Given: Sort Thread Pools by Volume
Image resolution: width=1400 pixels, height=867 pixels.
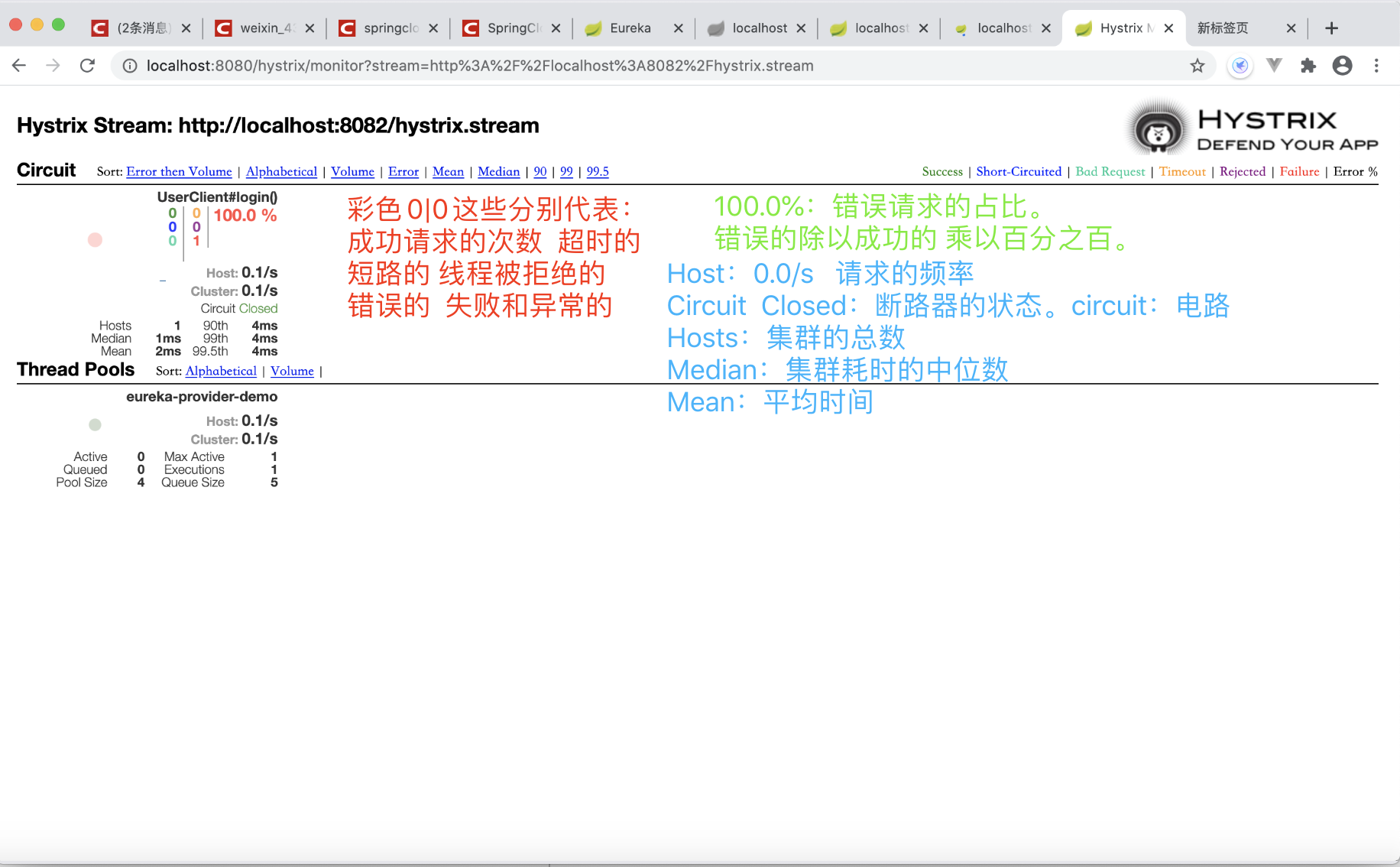Looking at the screenshot, I should (x=292, y=371).
